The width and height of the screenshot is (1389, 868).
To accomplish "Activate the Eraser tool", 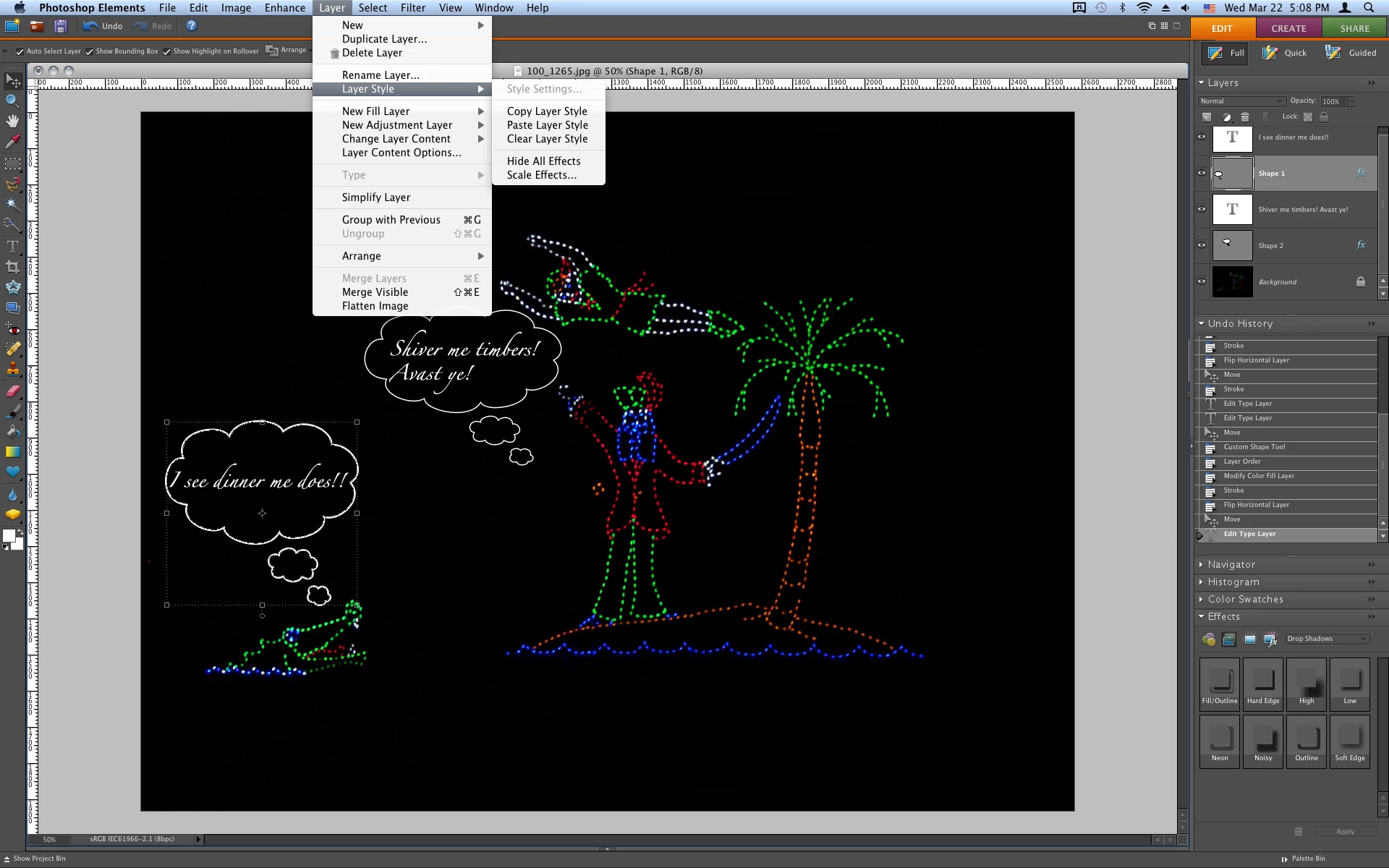I will click(12, 391).
